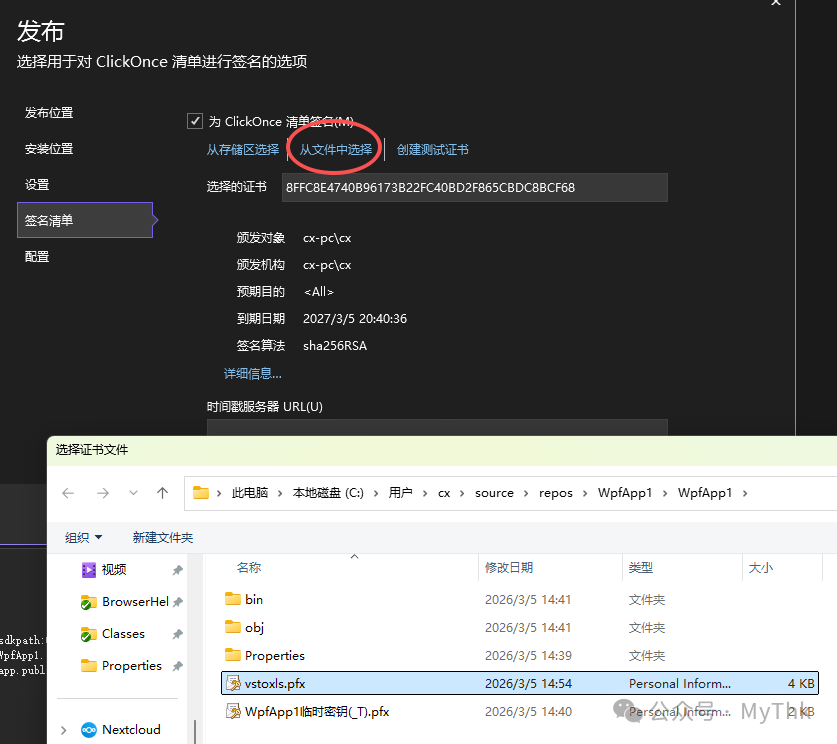Sort files by 类型 column
Viewport: 837px width, 744px height.
click(641, 567)
